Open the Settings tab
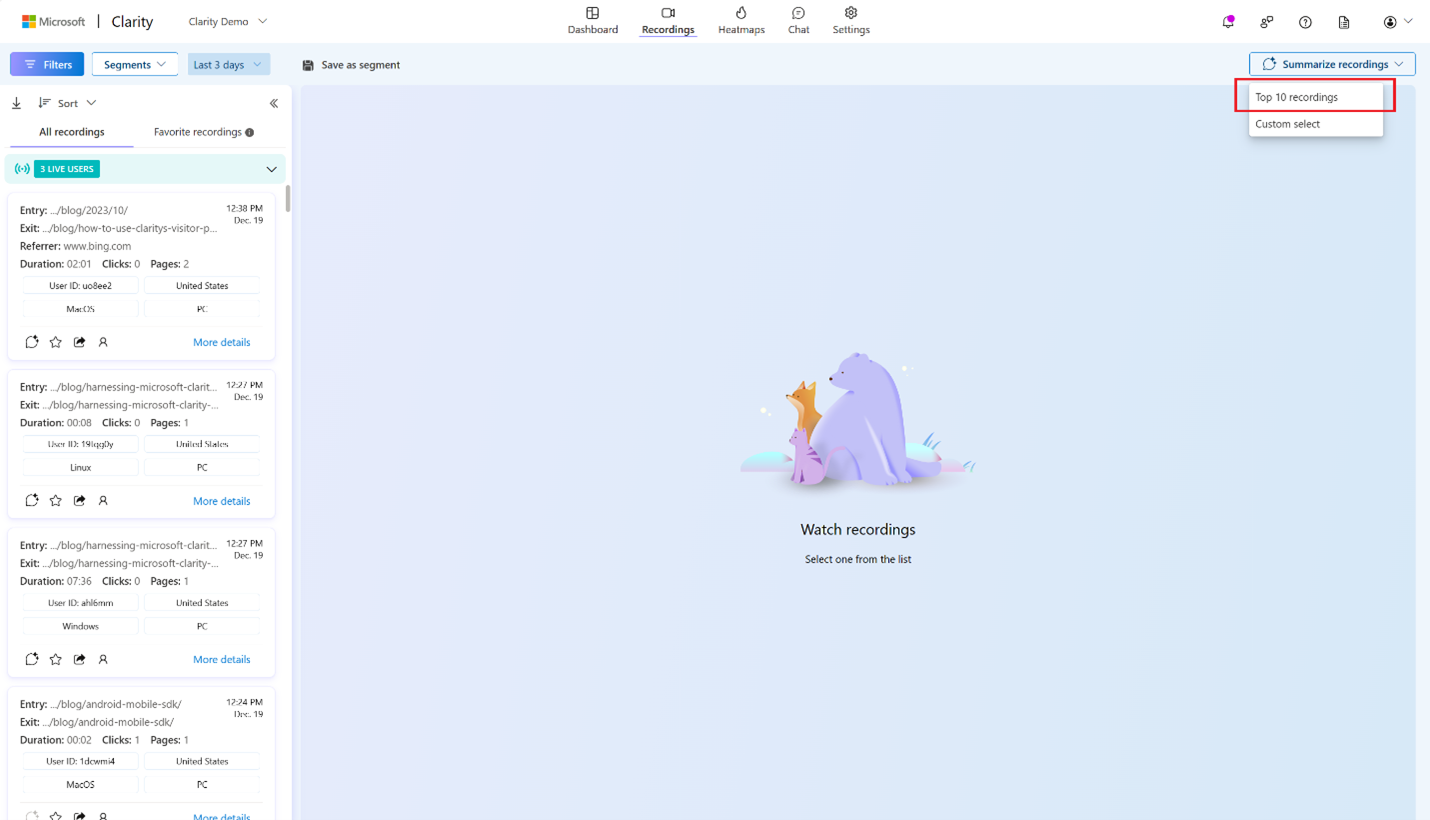This screenshot has width=1430, height=820. tap(851, 21)
